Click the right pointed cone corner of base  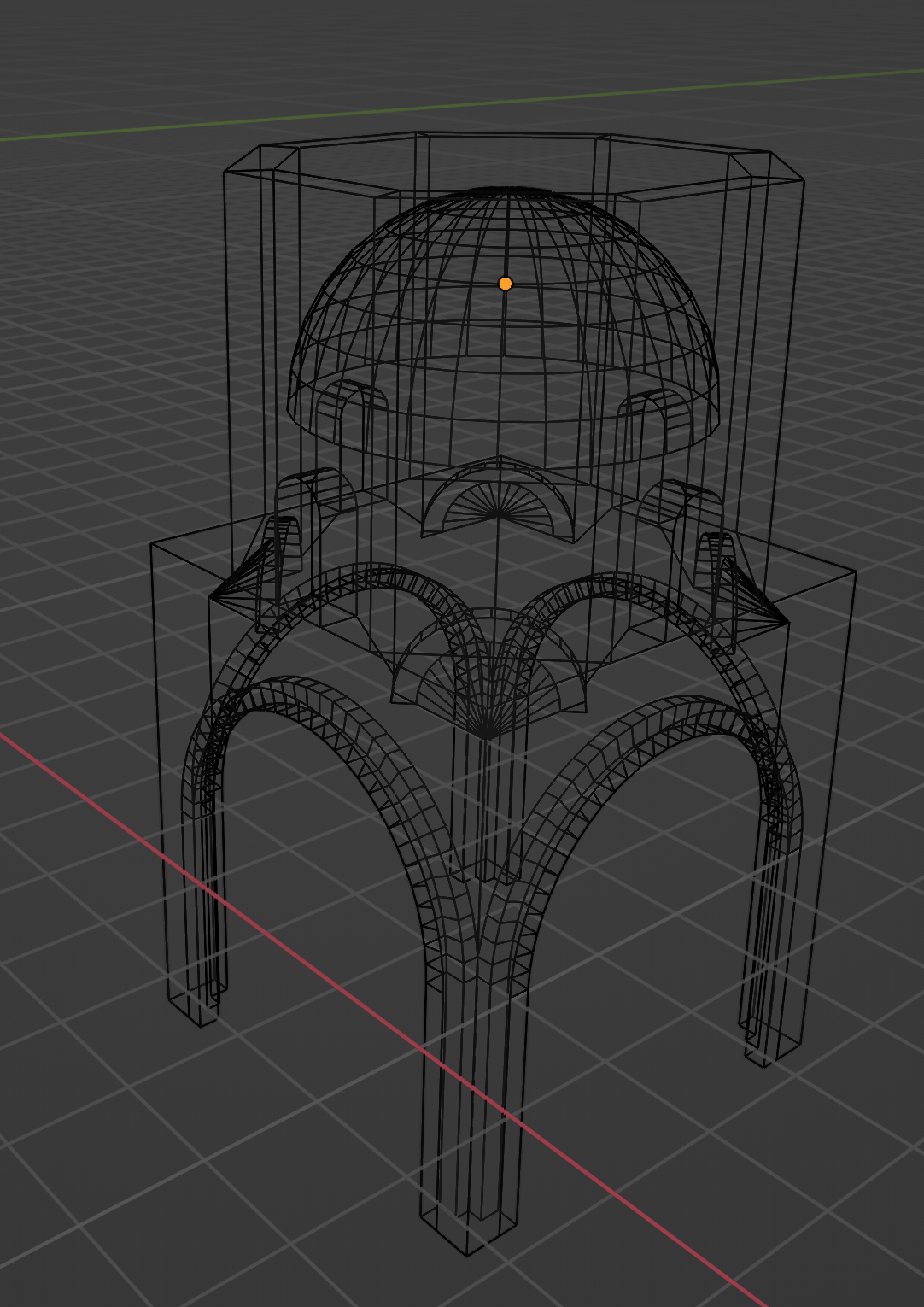point(784,620)
